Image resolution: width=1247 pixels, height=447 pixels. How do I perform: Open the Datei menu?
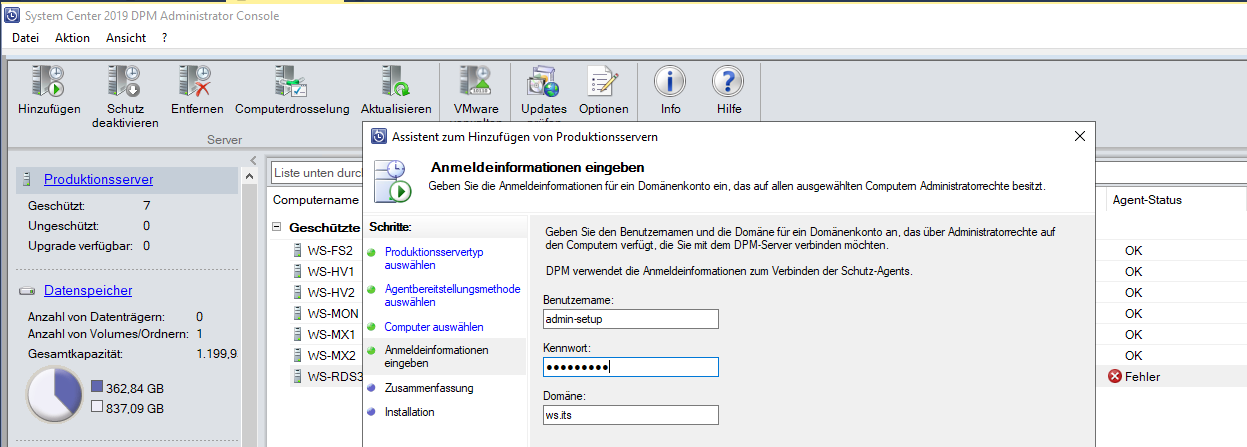(25, 38)
